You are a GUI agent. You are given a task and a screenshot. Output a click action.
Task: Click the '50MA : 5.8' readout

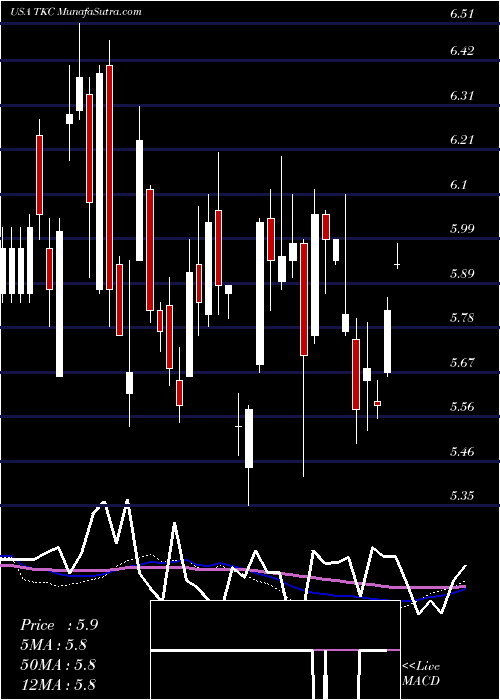point(58,664)
